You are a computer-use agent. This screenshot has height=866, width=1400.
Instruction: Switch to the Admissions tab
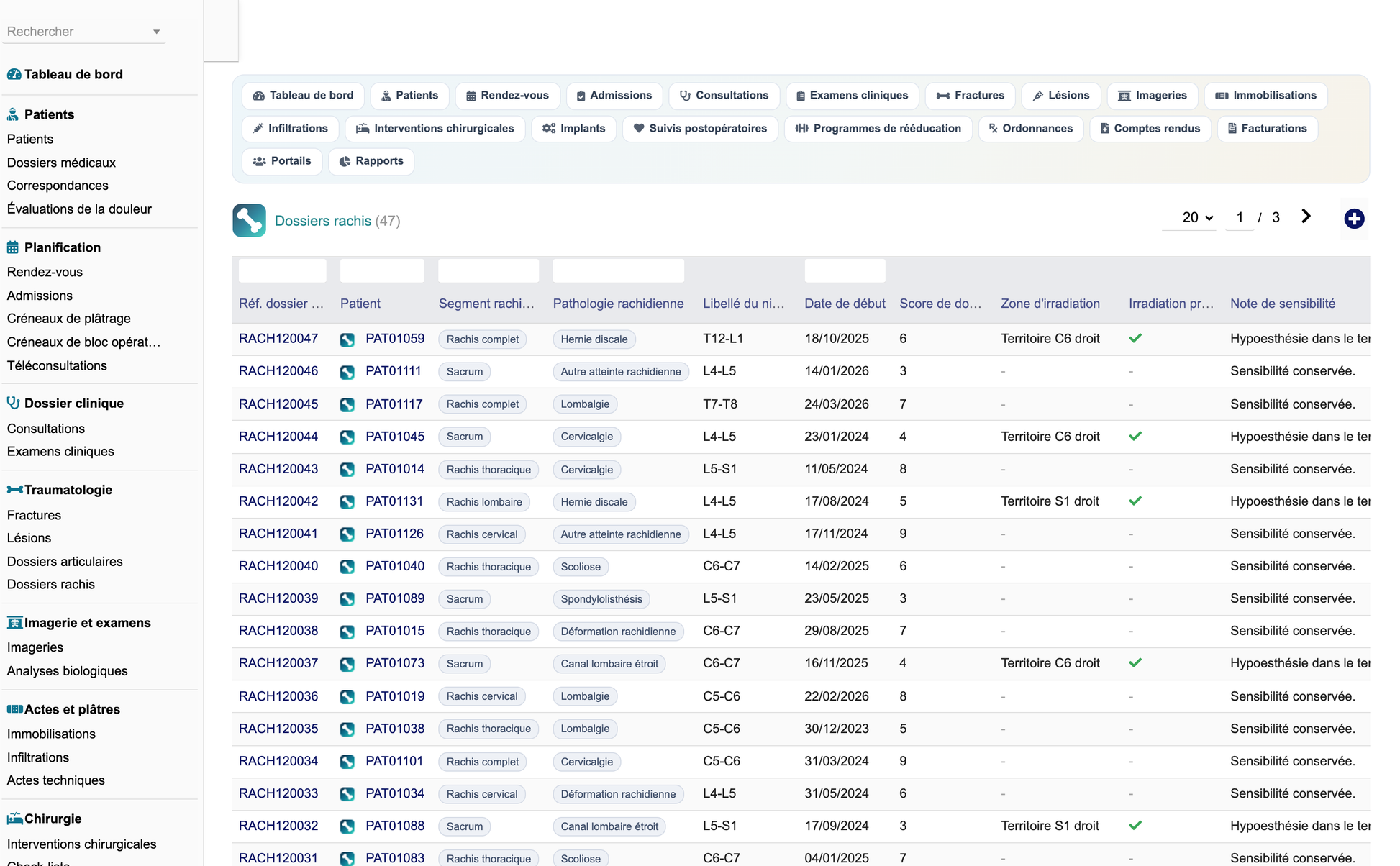click(614, 96)
